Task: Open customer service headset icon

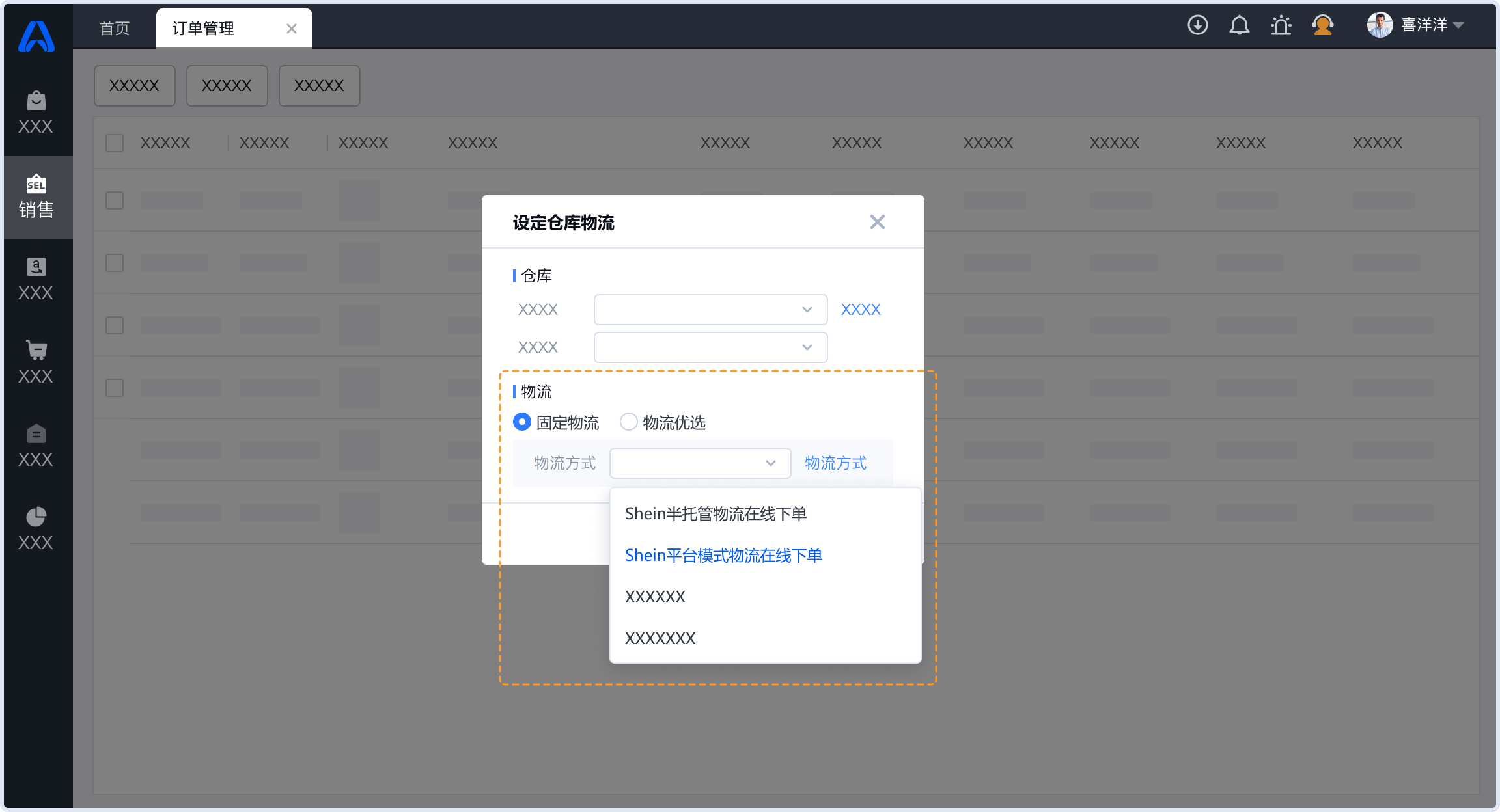Action: click(1322, 25)
